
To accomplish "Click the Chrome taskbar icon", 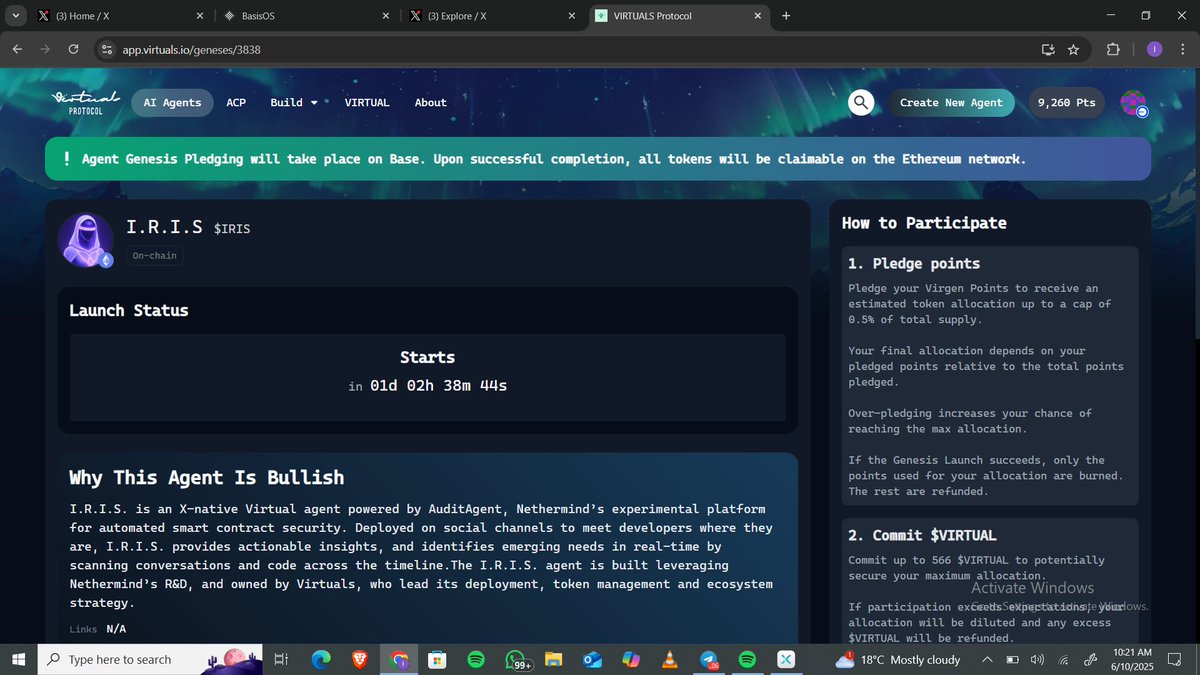I will coord(398,659).
